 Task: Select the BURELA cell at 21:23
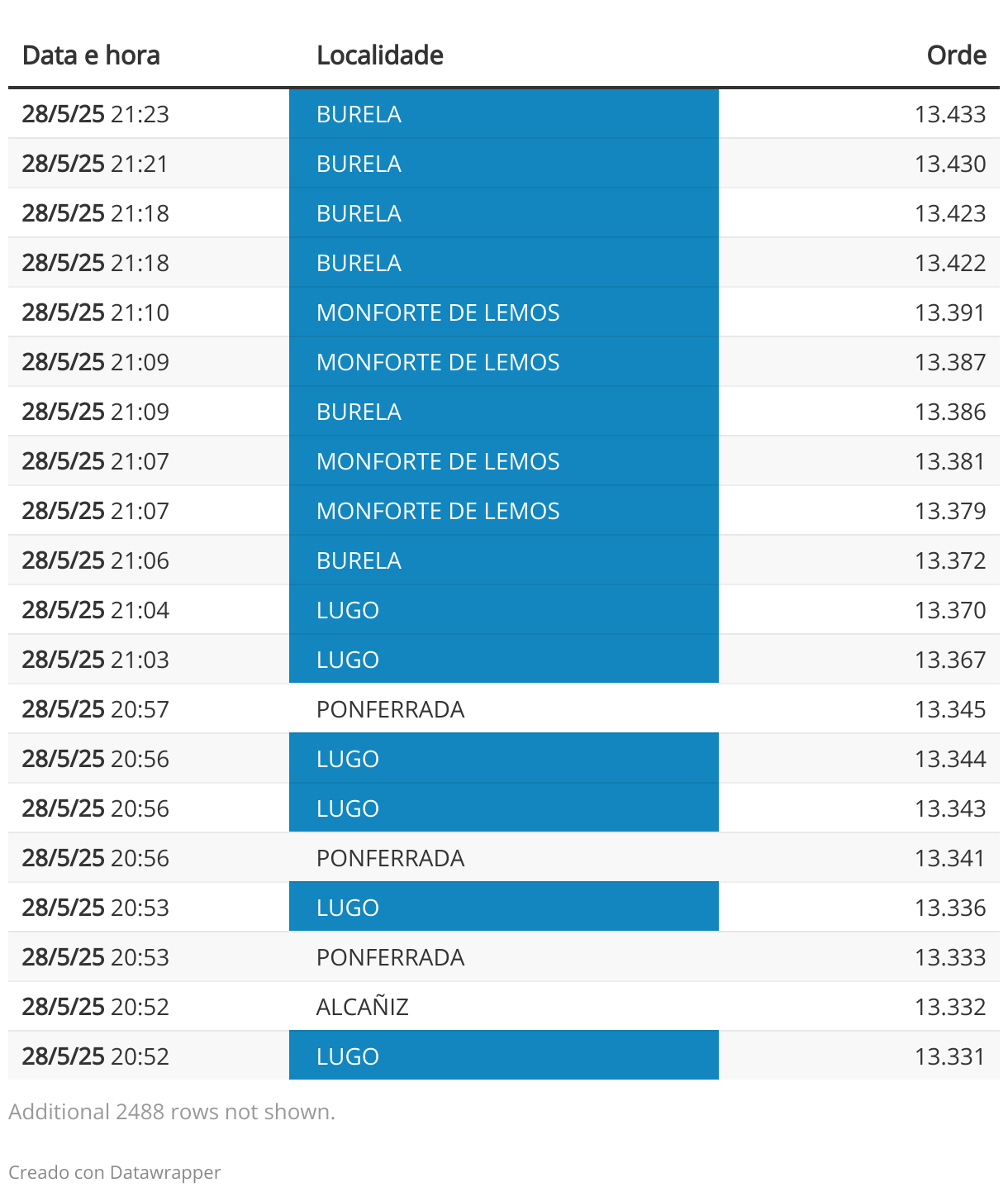(x=504, y=114)
